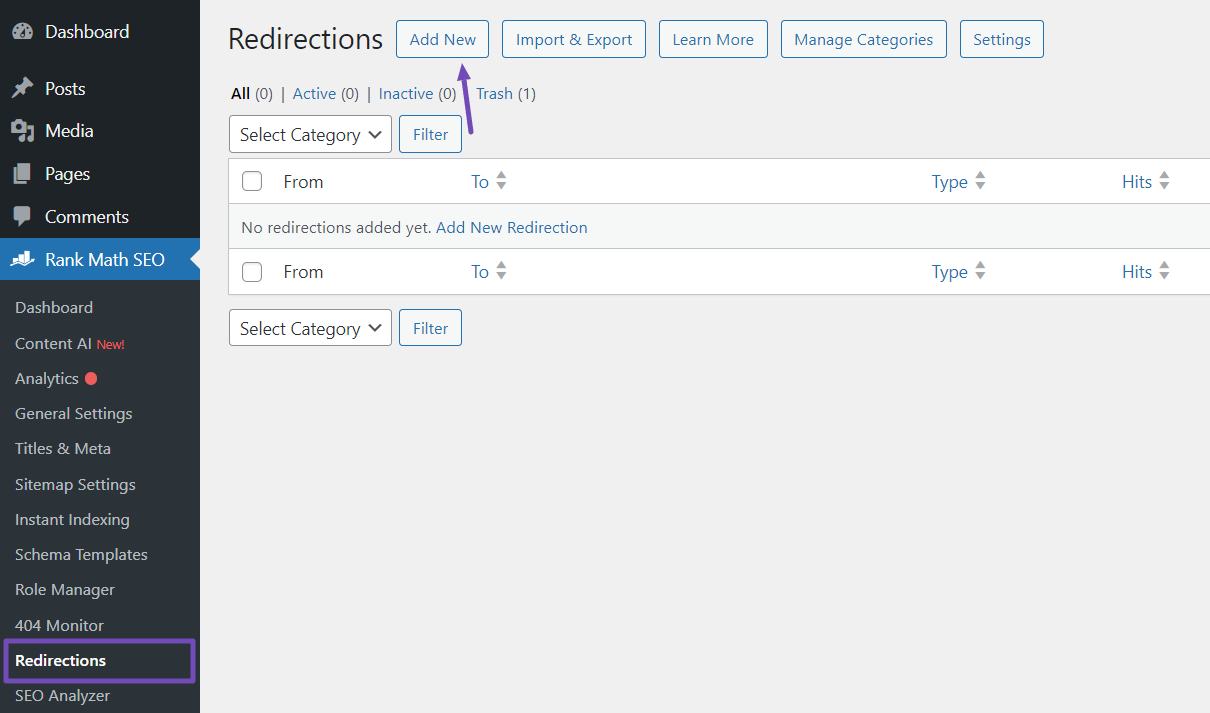Click the bottom Filter button
1210x713 pixels.
pyautogui.click(x=430, y=328)
